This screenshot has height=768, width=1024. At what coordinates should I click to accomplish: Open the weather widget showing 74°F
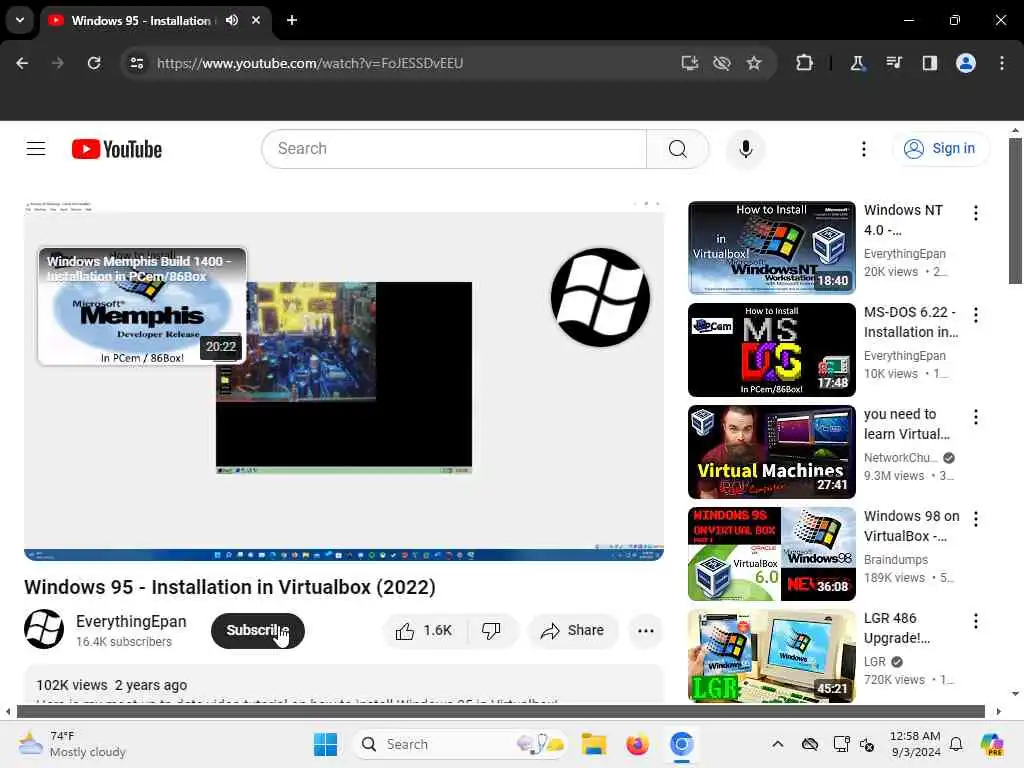(x=72, y=744)
